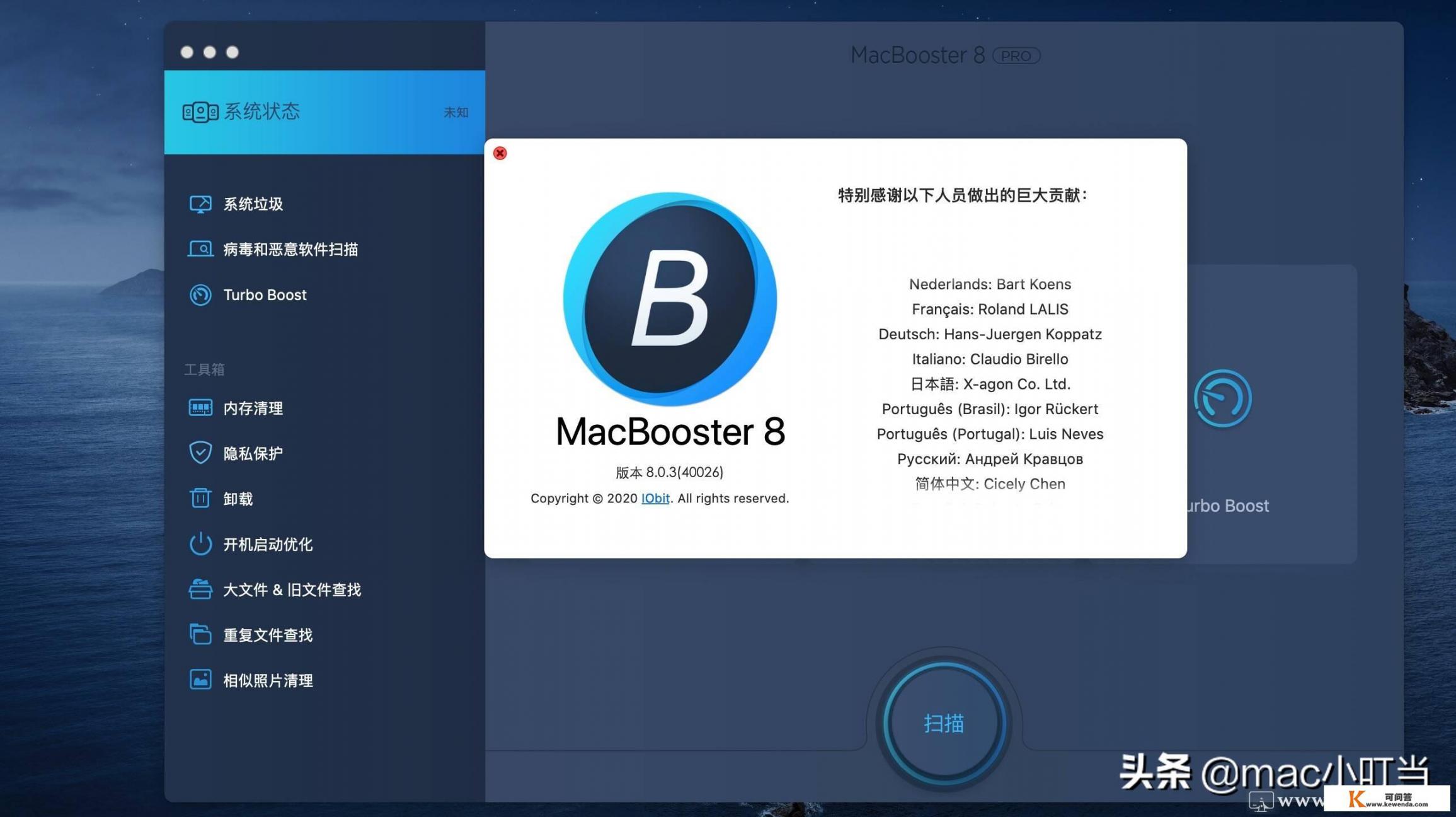Click the MacBooster 8 window title

pos(918,55)
